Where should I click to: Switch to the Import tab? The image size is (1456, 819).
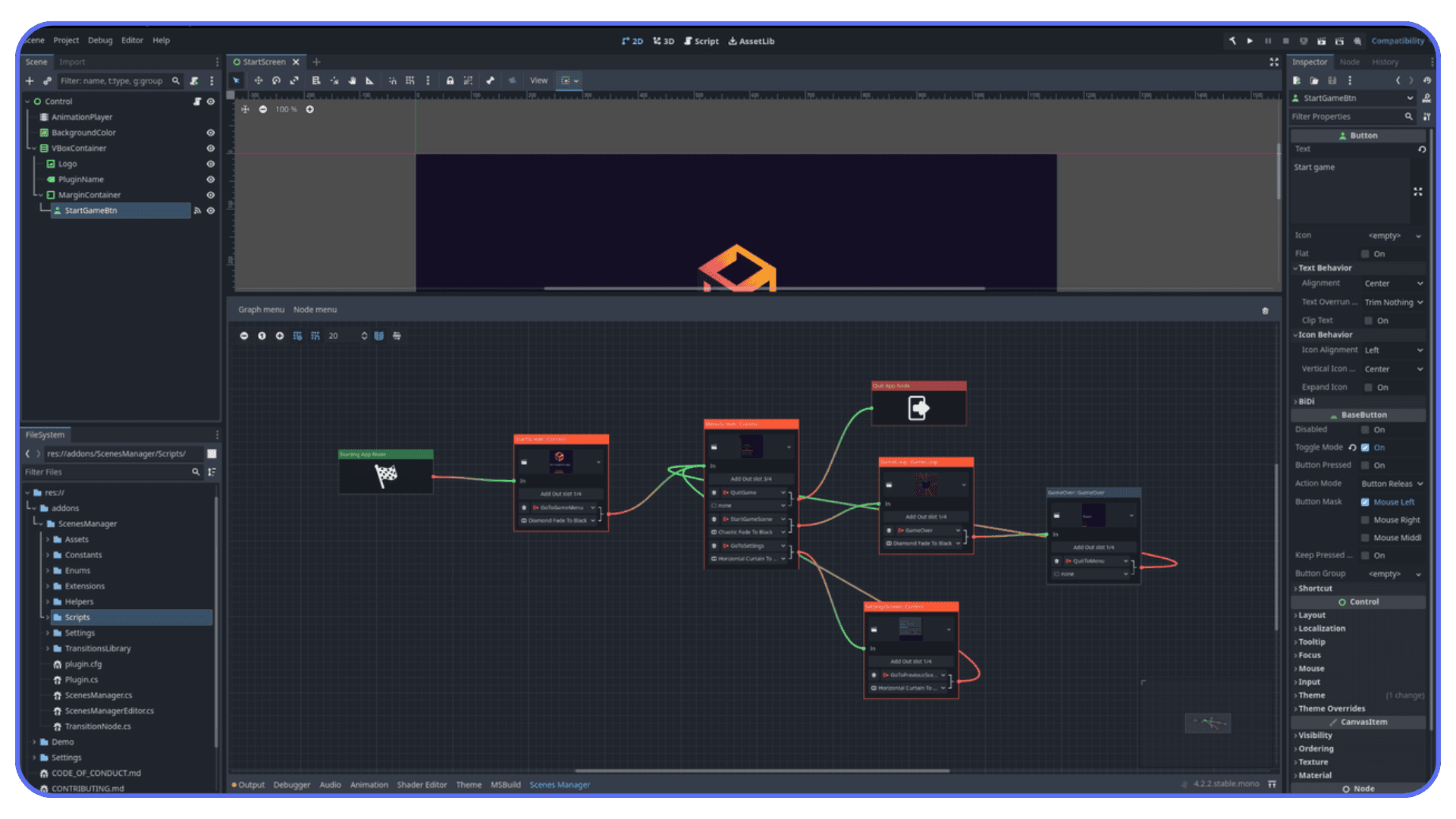tap(72, 61)
